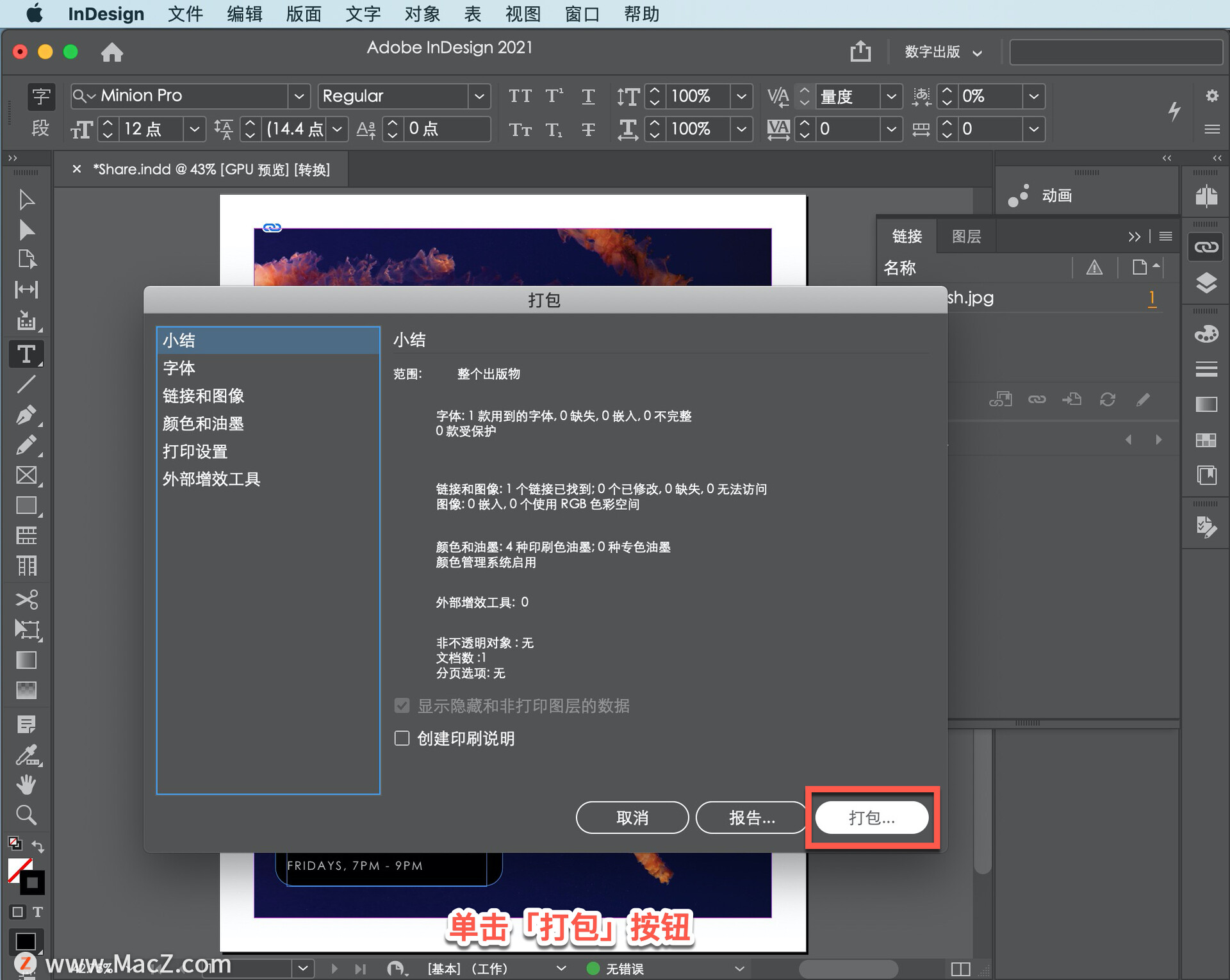This screenshot has width=1230, height=980.
Task: Select the Zoom magnifier tool
Action: click(26, 815)
